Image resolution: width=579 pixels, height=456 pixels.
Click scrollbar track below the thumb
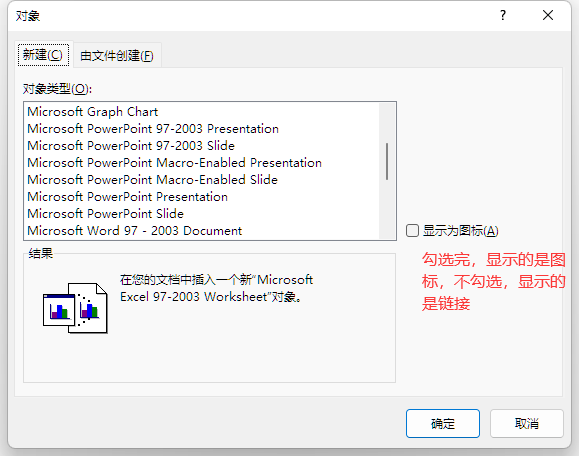pos(387,209)
